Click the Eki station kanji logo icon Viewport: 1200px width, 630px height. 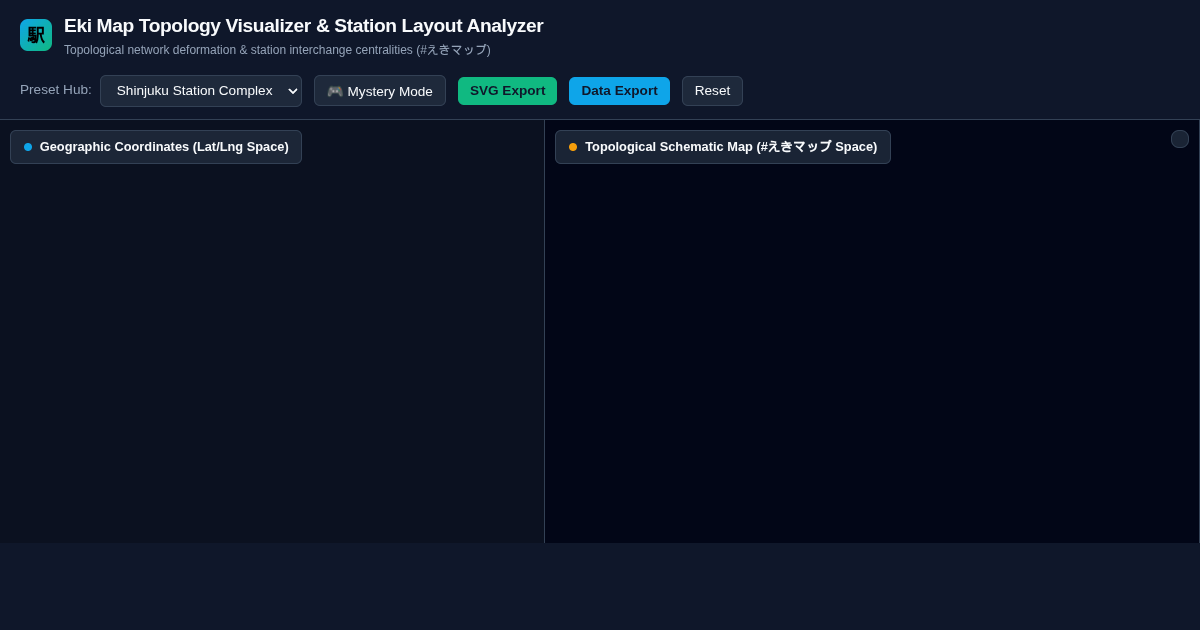36,35
